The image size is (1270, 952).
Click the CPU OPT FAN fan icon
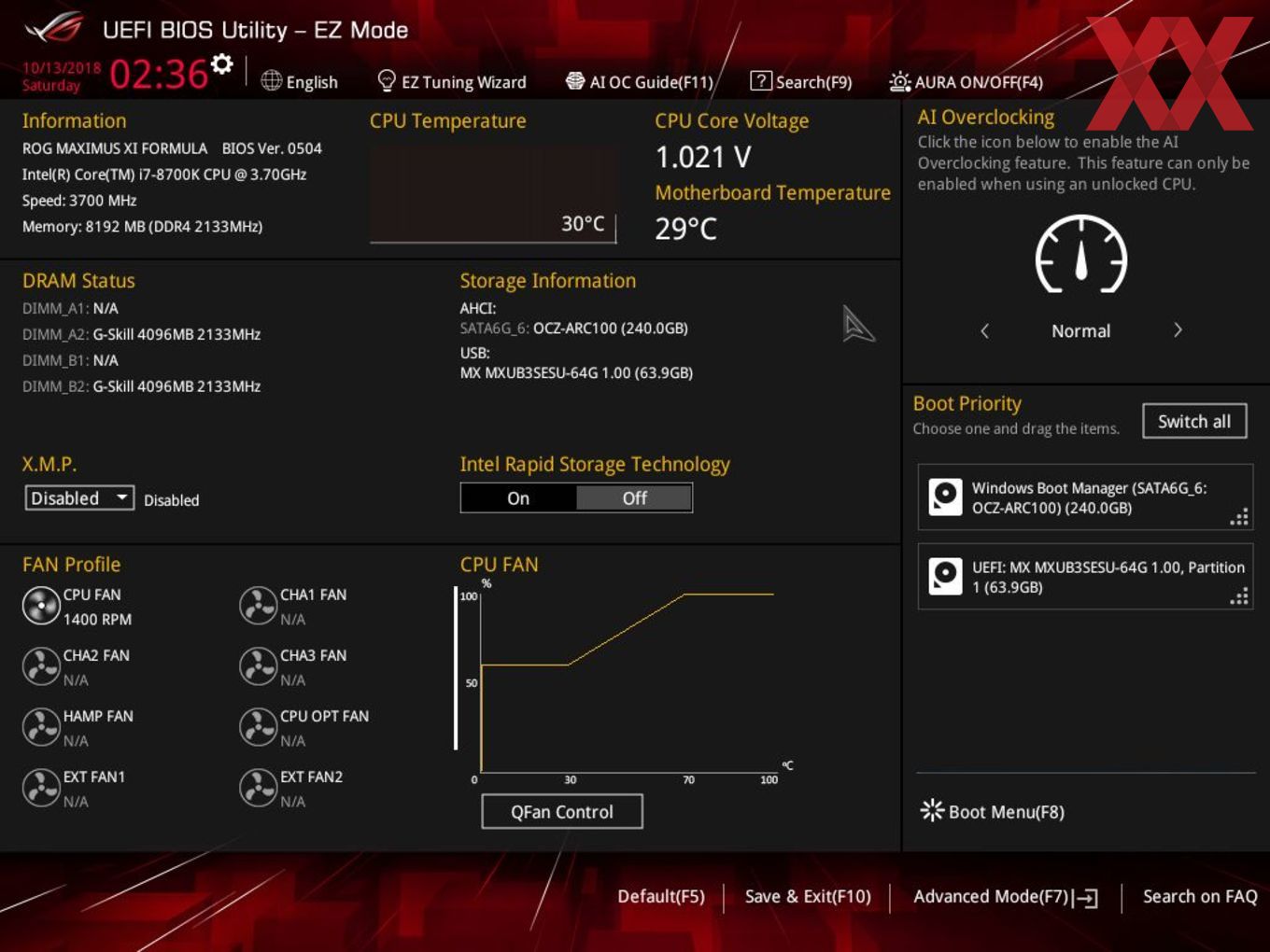tap(258, 727)
